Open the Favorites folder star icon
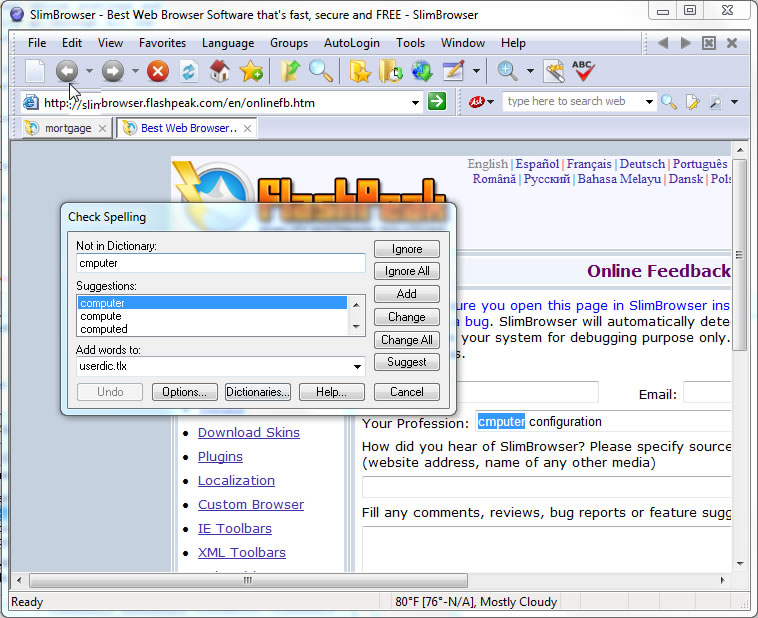Image resolution: width=758 pixels, height=618 pixels. pyautogui.click(x=360, y=71)
